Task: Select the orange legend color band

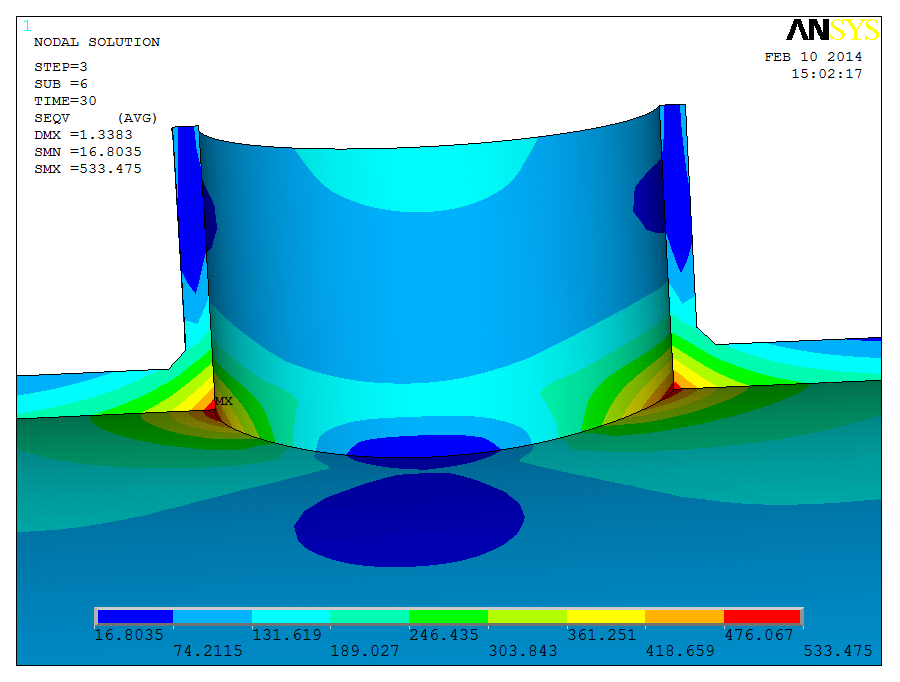Action: (684, 616)
